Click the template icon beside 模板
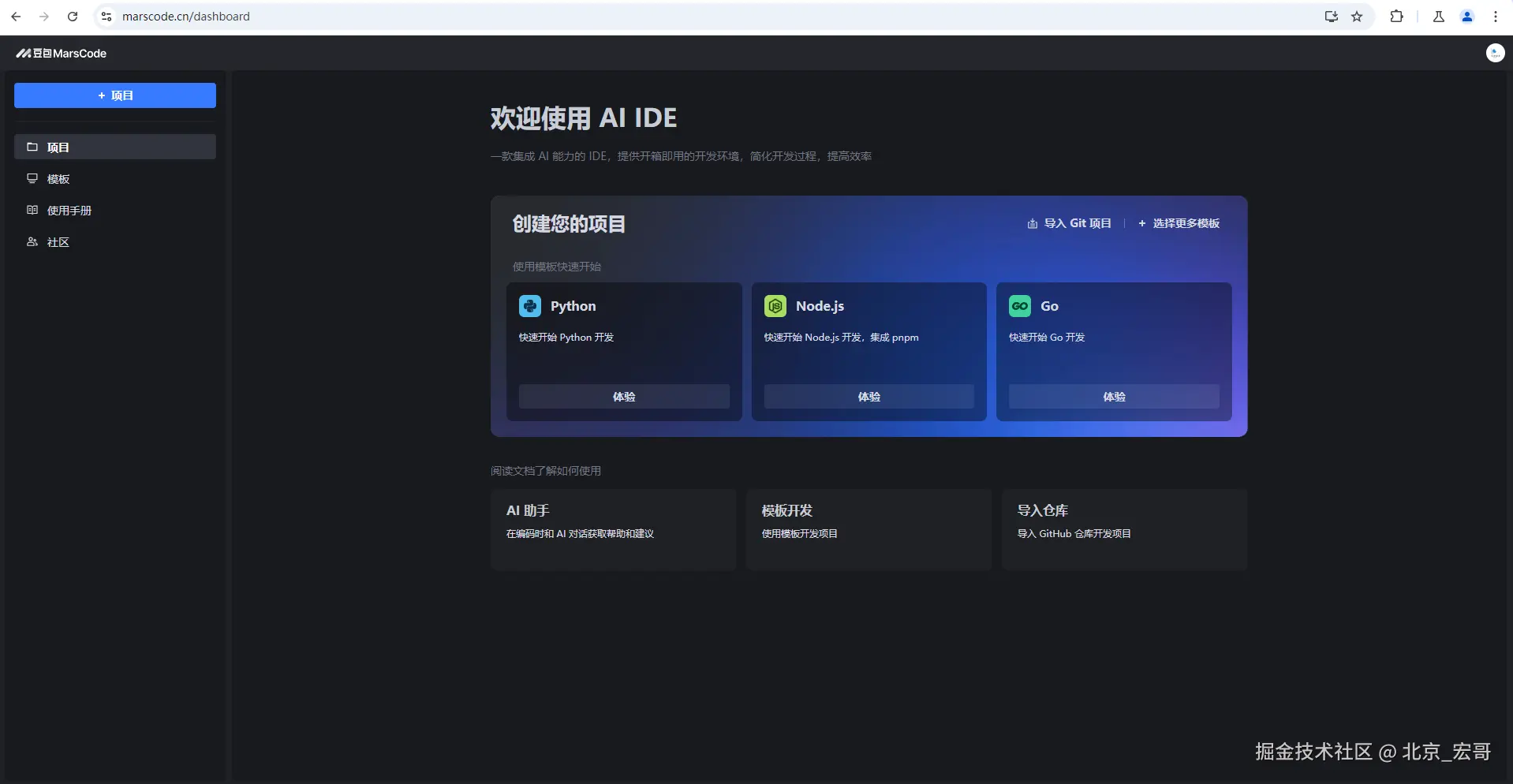This screenshot has height=784, width=1513. coord(32,178)
